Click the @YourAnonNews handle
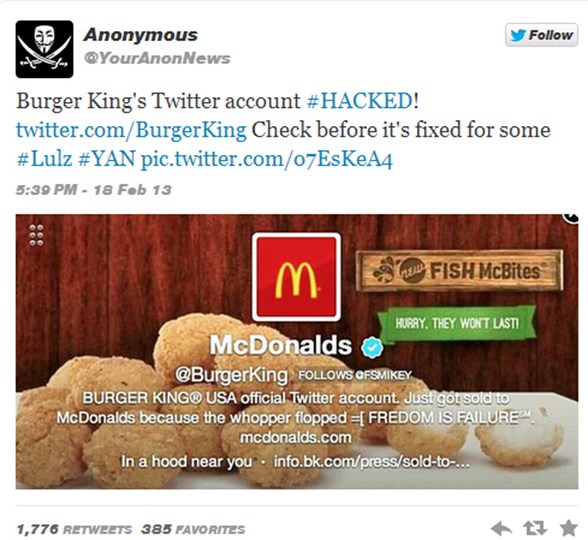Viewport: 588px width, 540px height. (x=157, y=58)
